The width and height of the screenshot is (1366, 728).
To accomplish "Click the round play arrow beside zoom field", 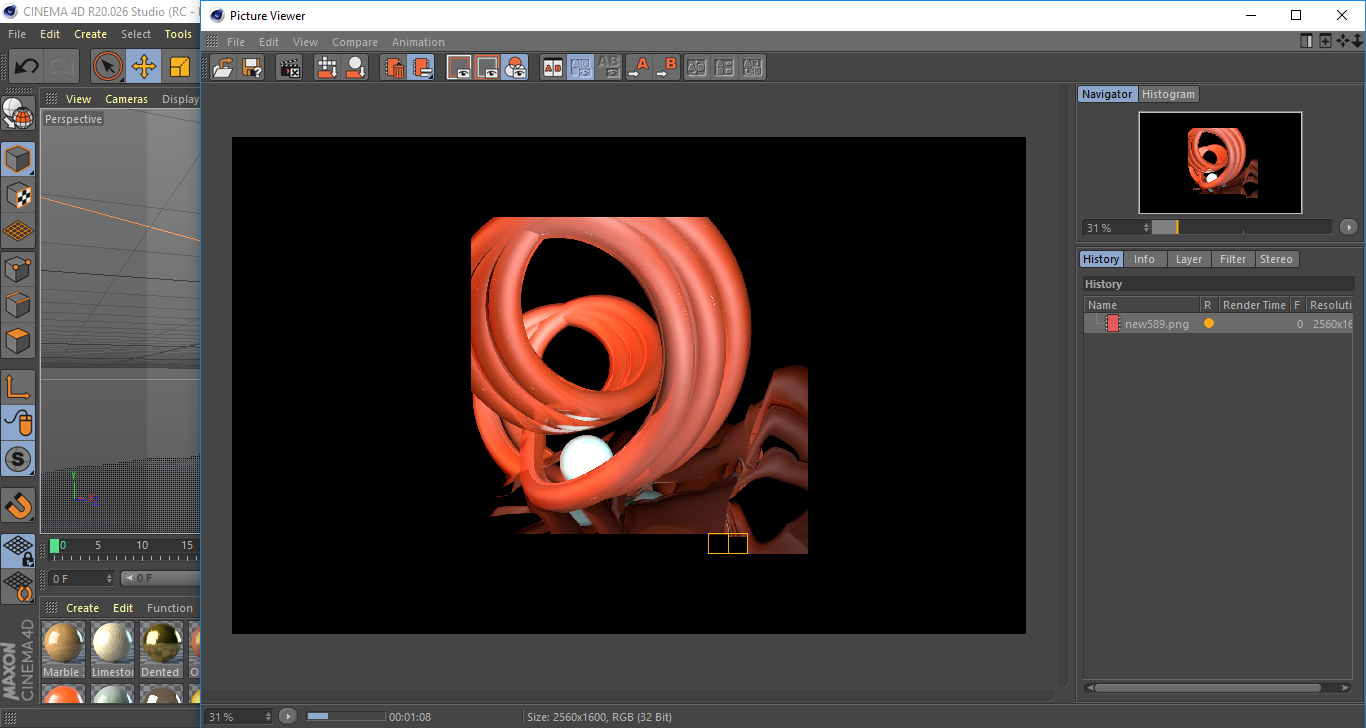I will click(x=288, y=716).
